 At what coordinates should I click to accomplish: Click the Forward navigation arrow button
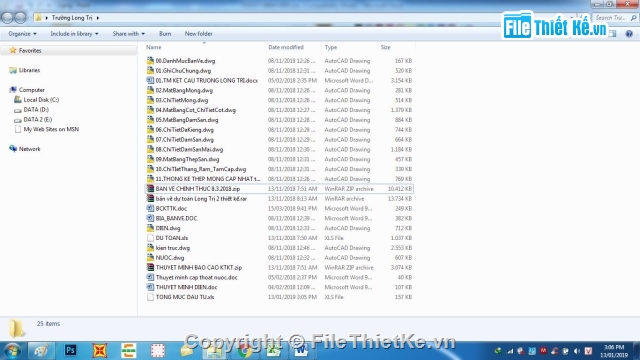pyautogui.click(x=20, y=18)
